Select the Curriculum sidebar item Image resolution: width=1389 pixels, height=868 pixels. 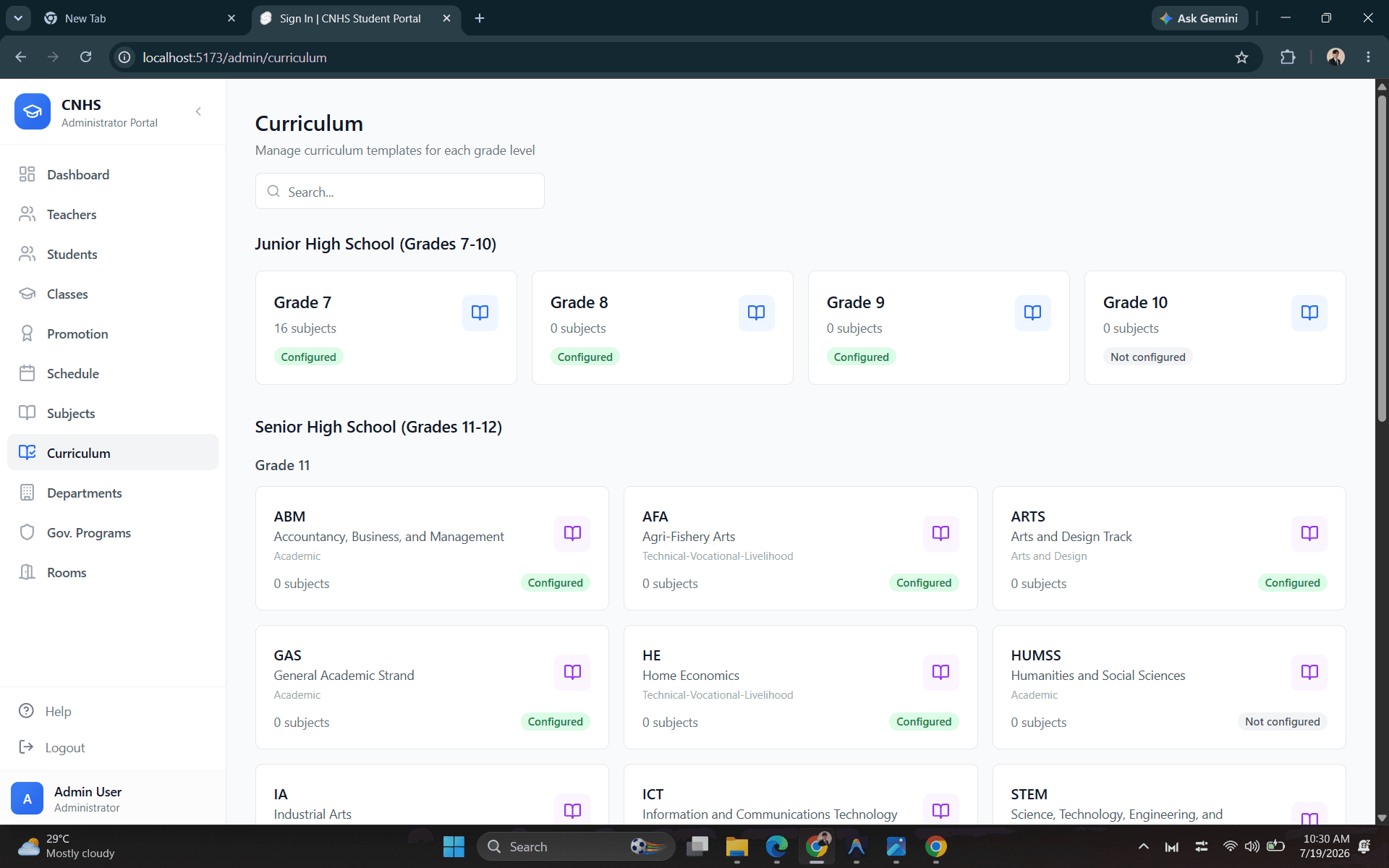click(113, 453)
